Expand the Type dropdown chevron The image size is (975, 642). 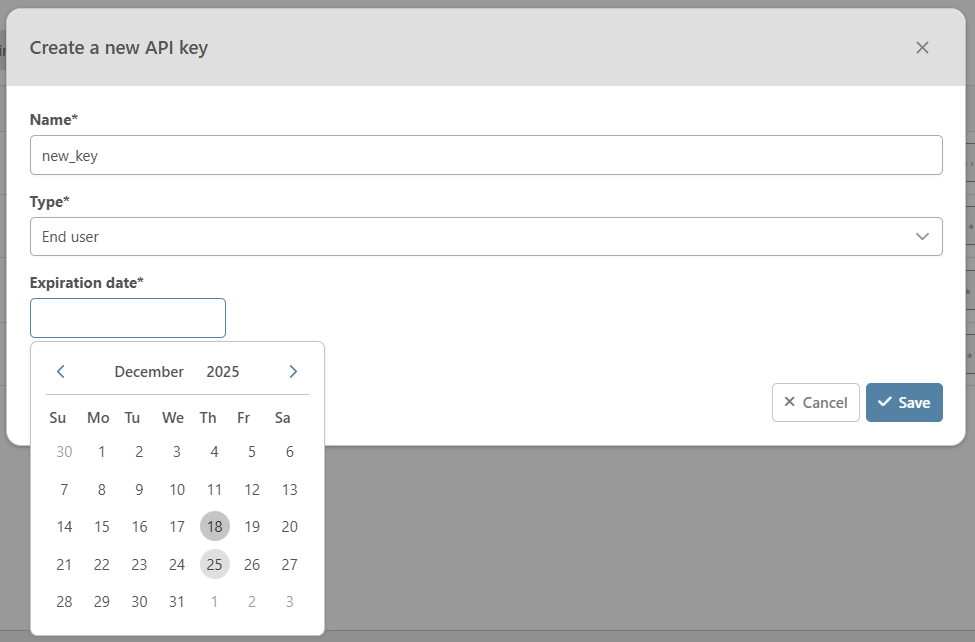point(922,237)
